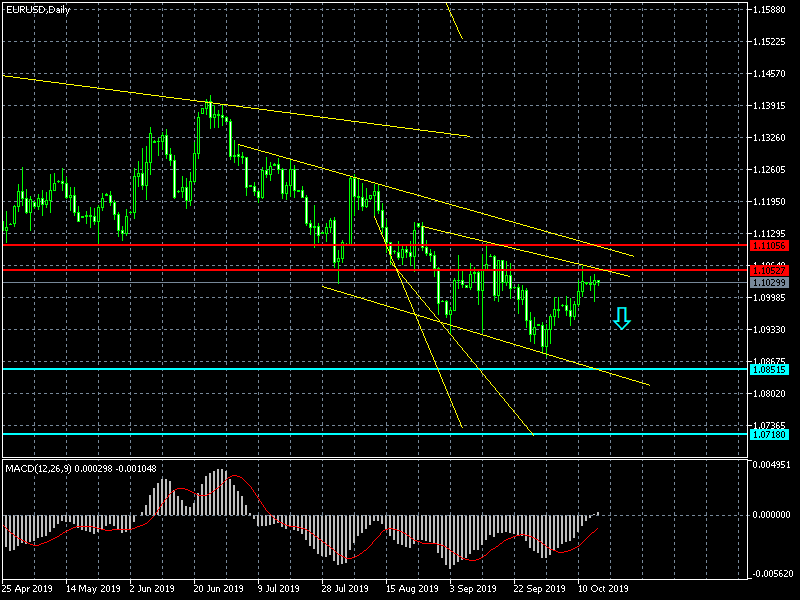800x600 pixels.
Task: Click the gray 1.10299 current price tag
Action: coord(769,282)
